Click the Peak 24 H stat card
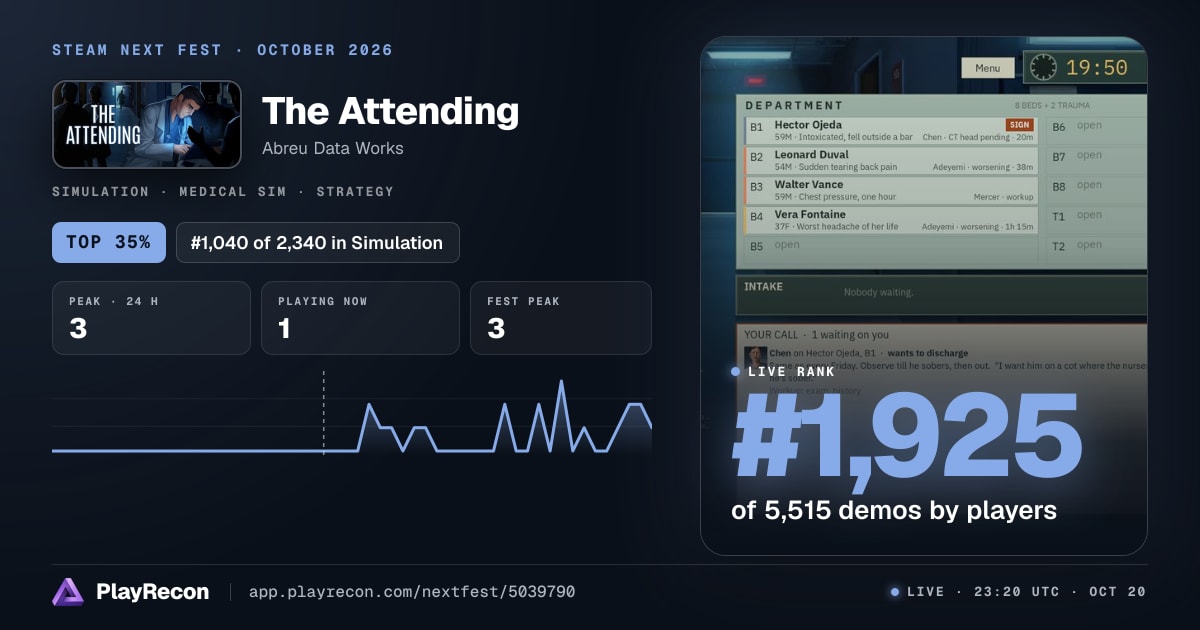The height and width of the screenshot is (630, 1200). [151, 318]
